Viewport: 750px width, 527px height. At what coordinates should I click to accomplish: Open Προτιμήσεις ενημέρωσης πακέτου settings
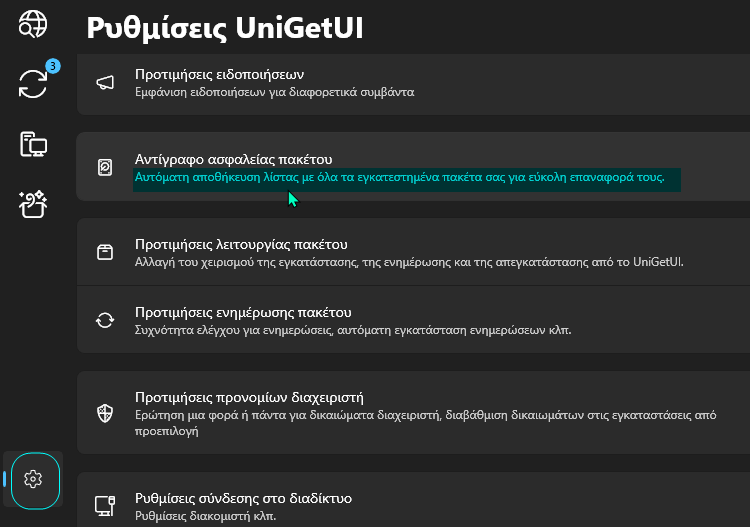413,320
